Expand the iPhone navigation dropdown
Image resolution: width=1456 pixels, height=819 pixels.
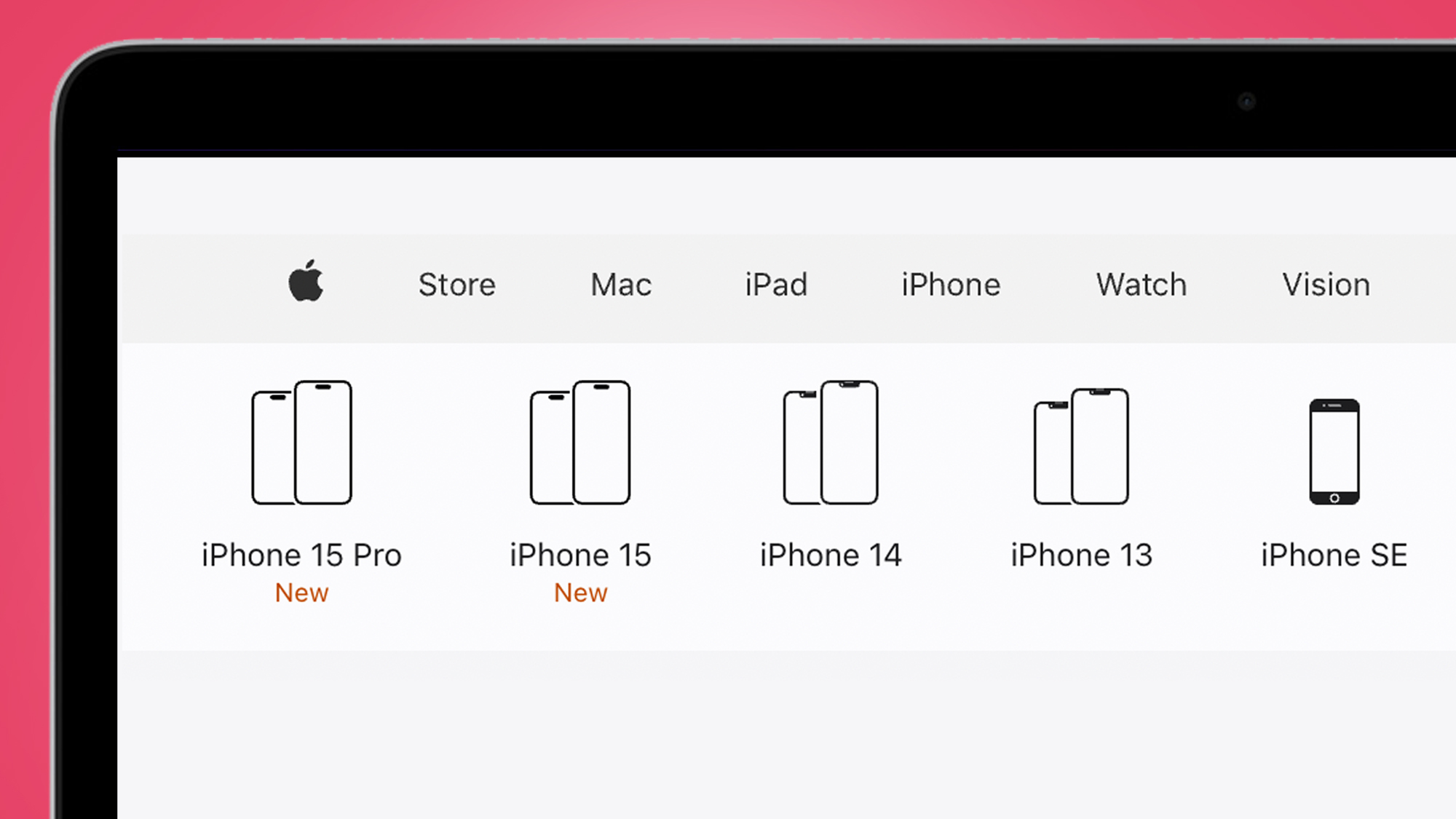click(951, 284)
